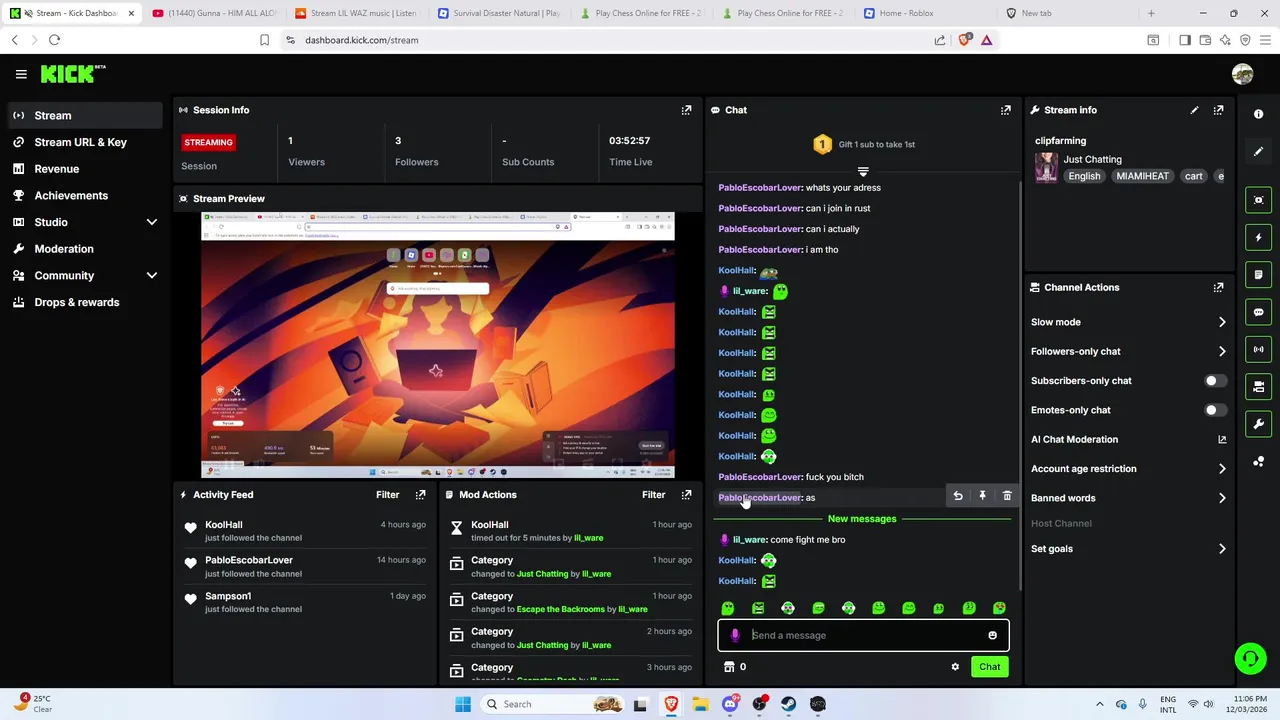The width and height of the screenshot is (1280, 720).
Task: Open the Achievements page
Action: point(84,195)
